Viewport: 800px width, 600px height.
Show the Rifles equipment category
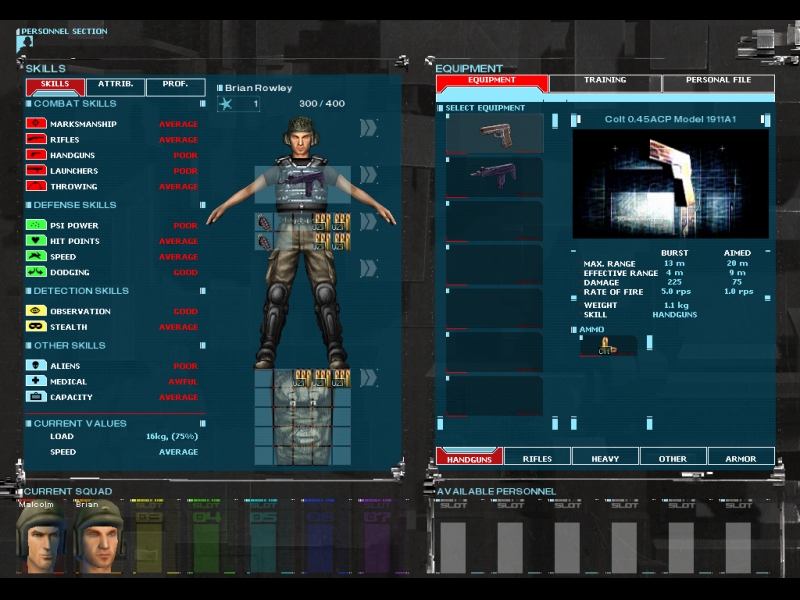[x=537, y=458]
